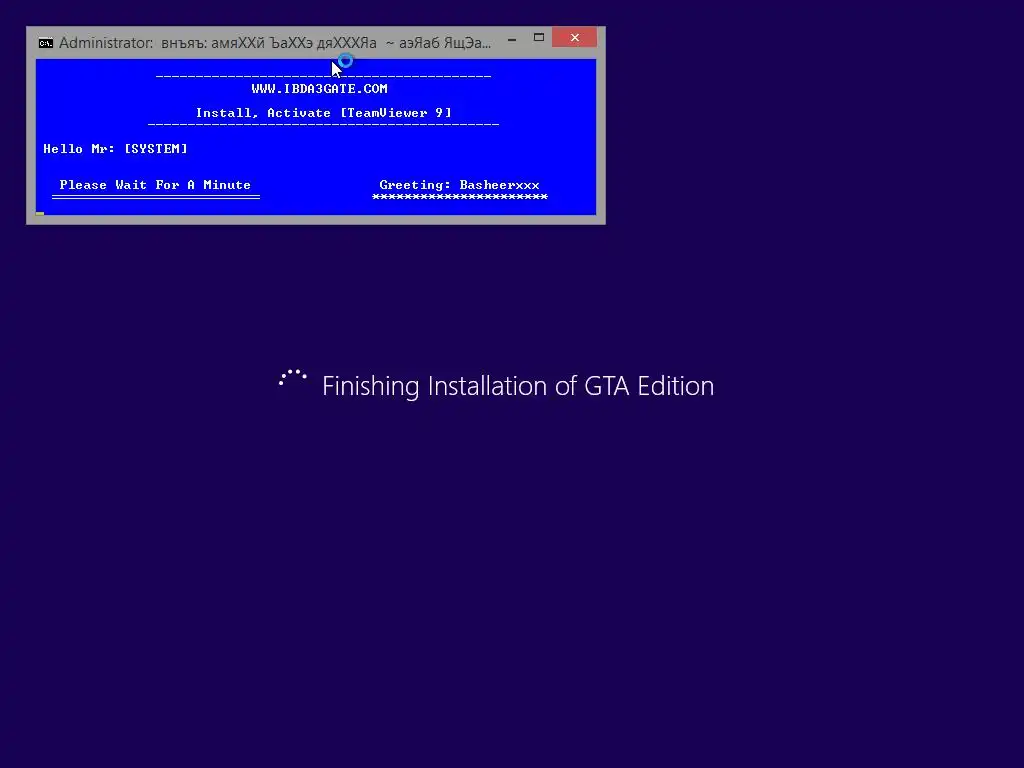This screenshot has width=1024, height=768.
Task: Close the Administrator console window
Action: pyautogui.click(x=574, y=37)
